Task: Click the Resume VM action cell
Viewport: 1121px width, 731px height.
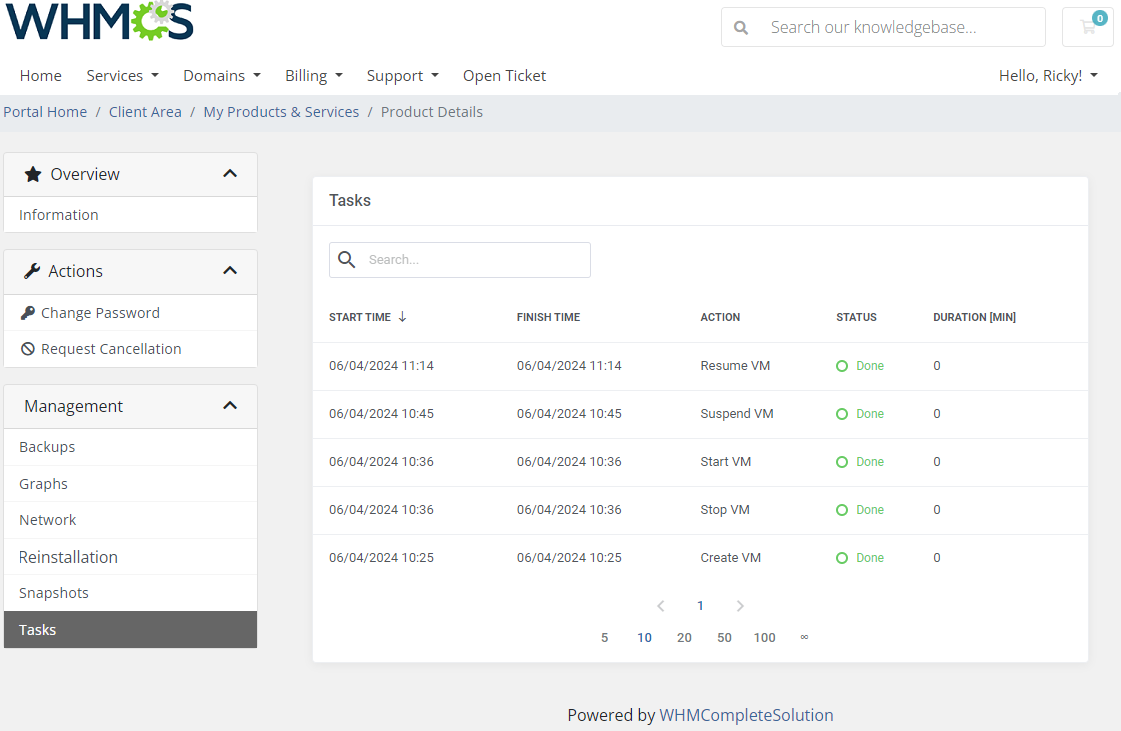Action: pyautogui.click(x=735, y=366)
